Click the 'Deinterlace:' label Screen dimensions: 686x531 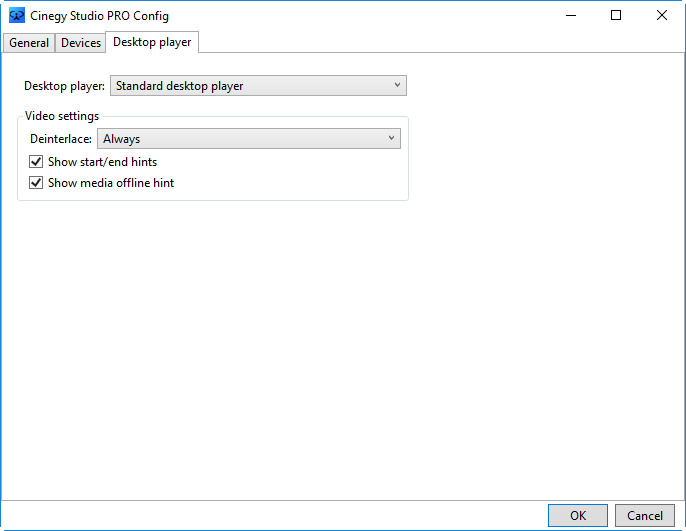(x=61, y=139)
